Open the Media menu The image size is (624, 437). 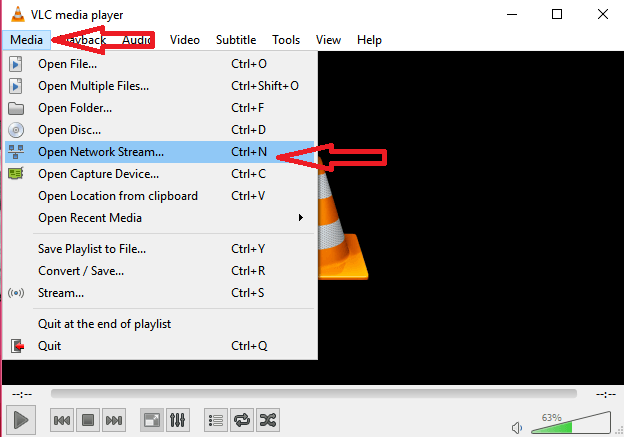[26, 40]
